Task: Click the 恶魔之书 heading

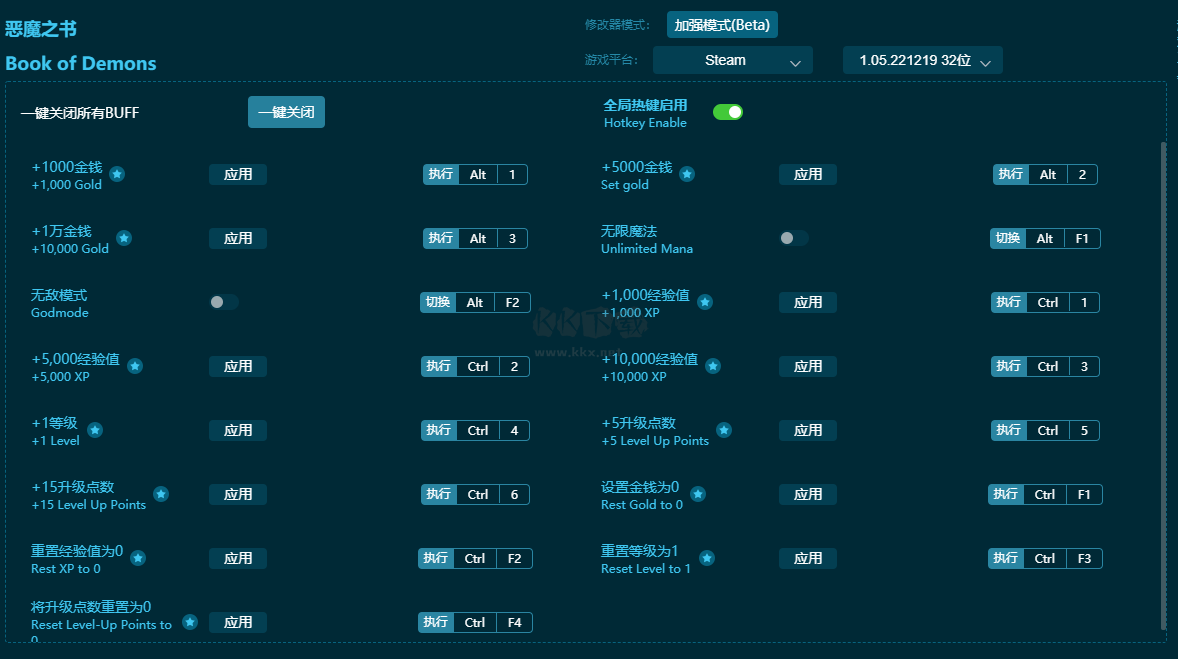Action: click(x=41, y=29)
